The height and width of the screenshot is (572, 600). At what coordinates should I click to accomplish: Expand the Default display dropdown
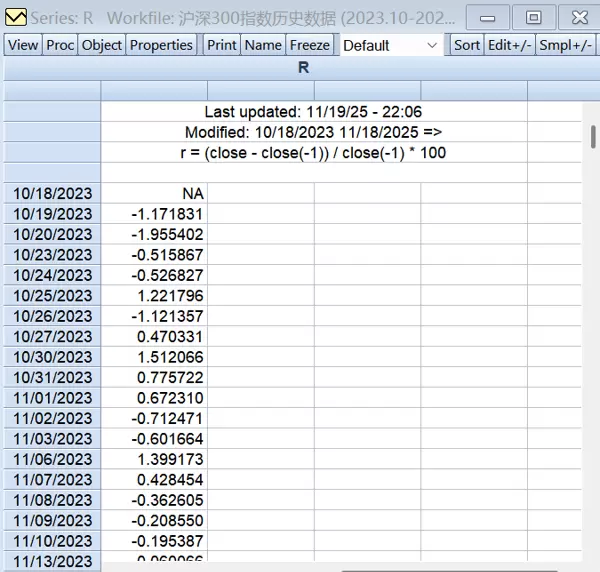tap(432, 46)
